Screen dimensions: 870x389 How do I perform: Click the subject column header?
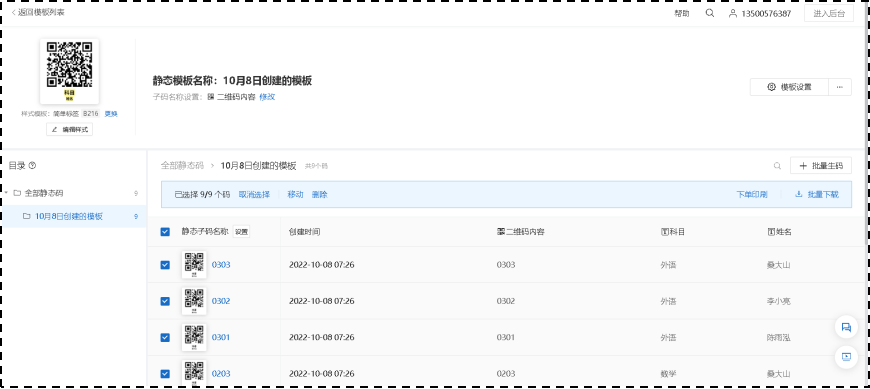pos(672,232)
